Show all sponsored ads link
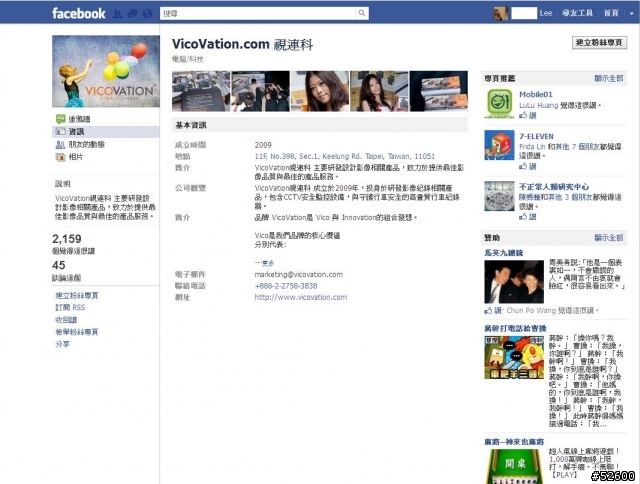The width and height of the screenshot is (640, 484). [609, 238]
